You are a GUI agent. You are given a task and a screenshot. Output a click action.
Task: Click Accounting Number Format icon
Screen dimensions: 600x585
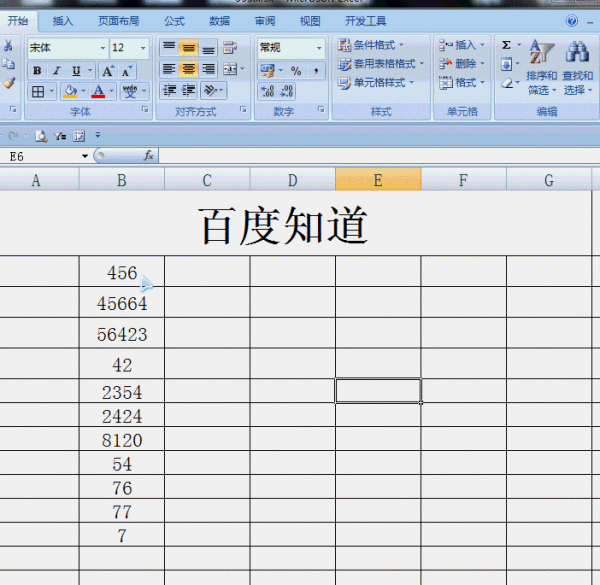267,70
